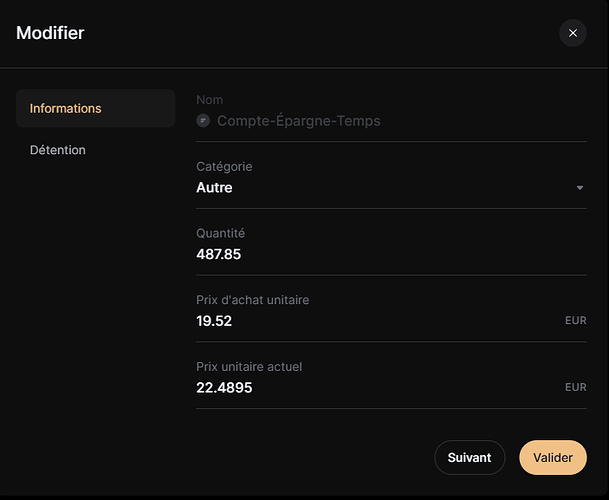Focus the Quantité field showing 487.85
This screenshot has height=500, width=609.
click(391, 254)
